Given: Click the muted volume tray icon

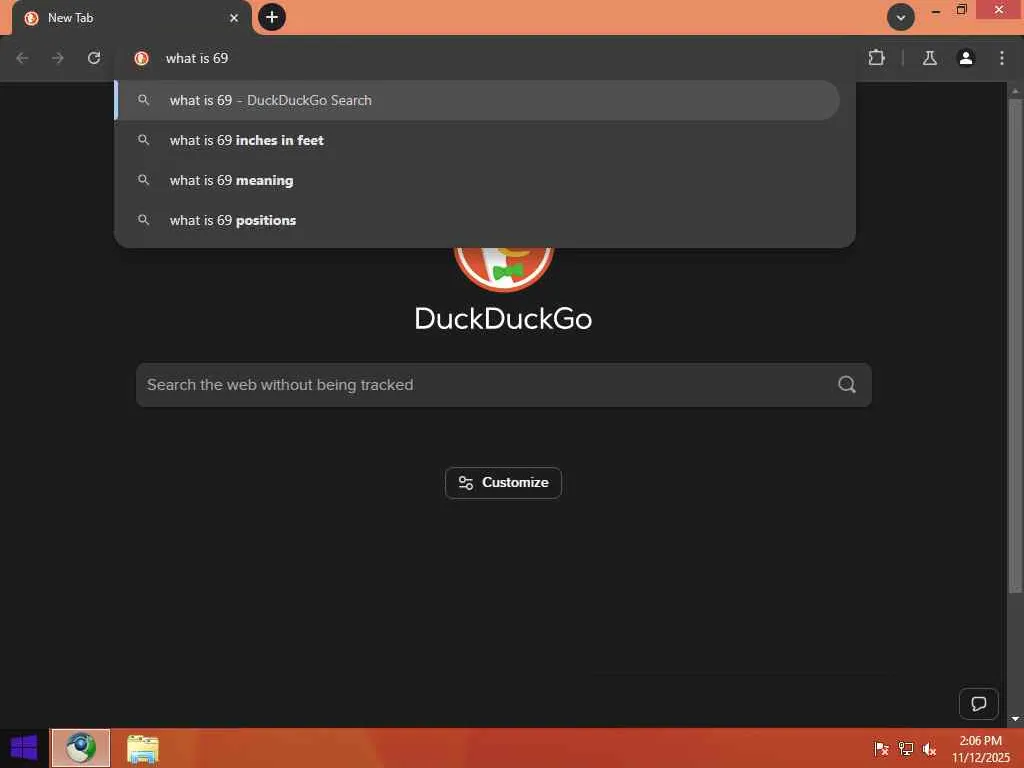Looking at the screenshot, I should 929,749.
